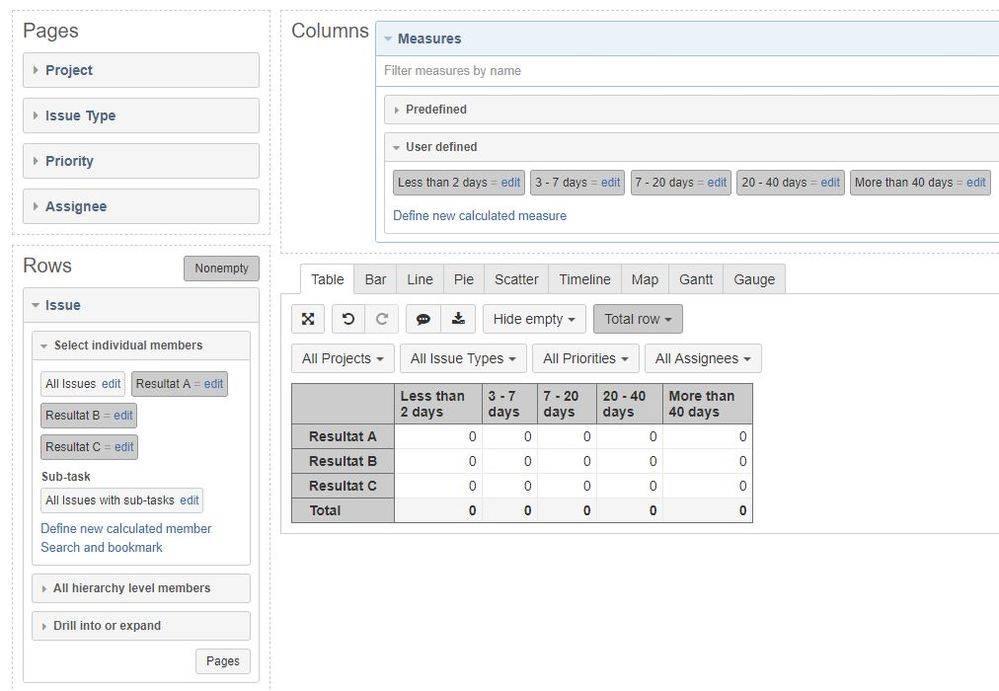Click the More than 40 days column header
This screenshot has height=691, width=999.
pos(707,404)
